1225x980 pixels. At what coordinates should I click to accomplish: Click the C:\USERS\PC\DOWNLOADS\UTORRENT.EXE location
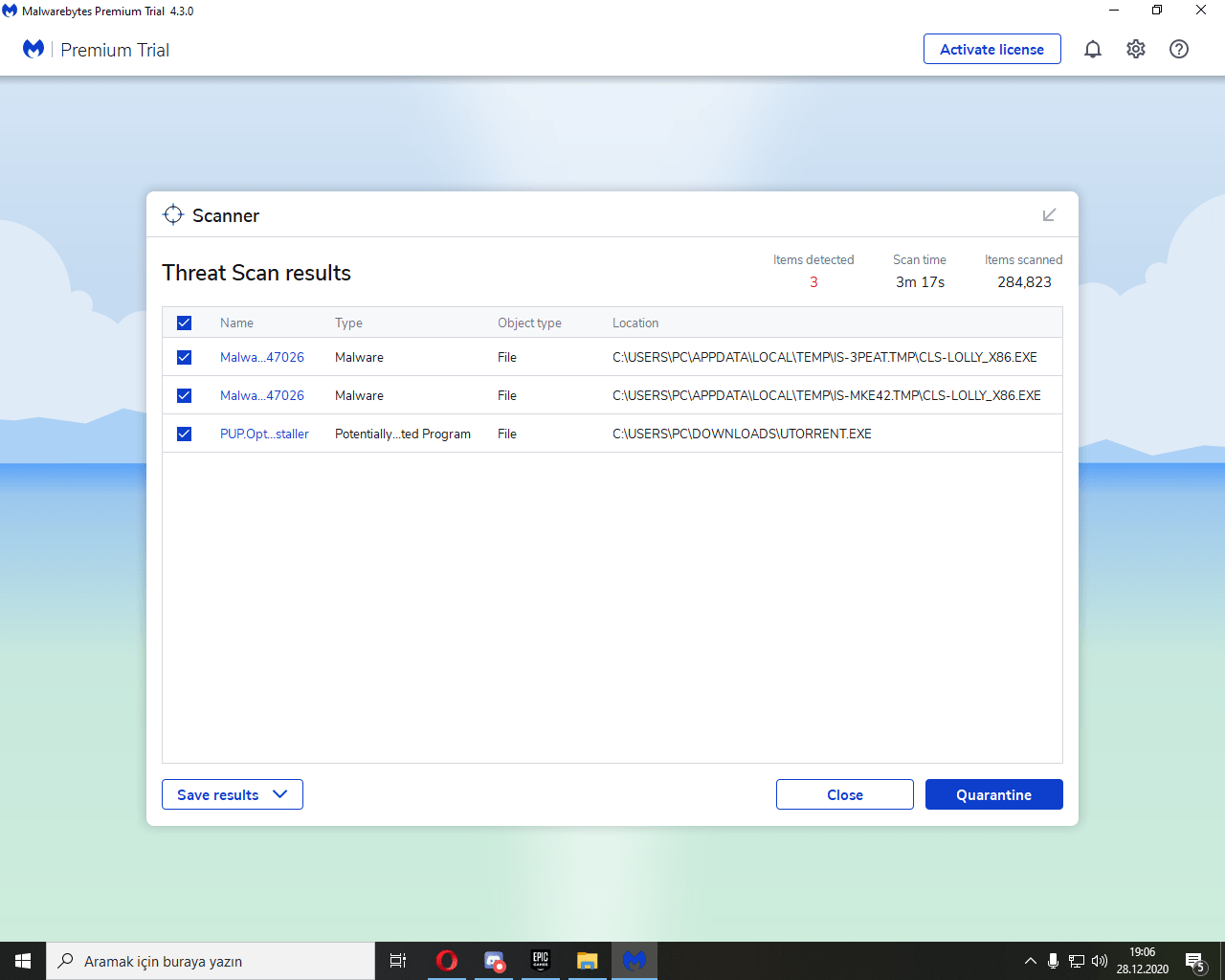[742, 434]
